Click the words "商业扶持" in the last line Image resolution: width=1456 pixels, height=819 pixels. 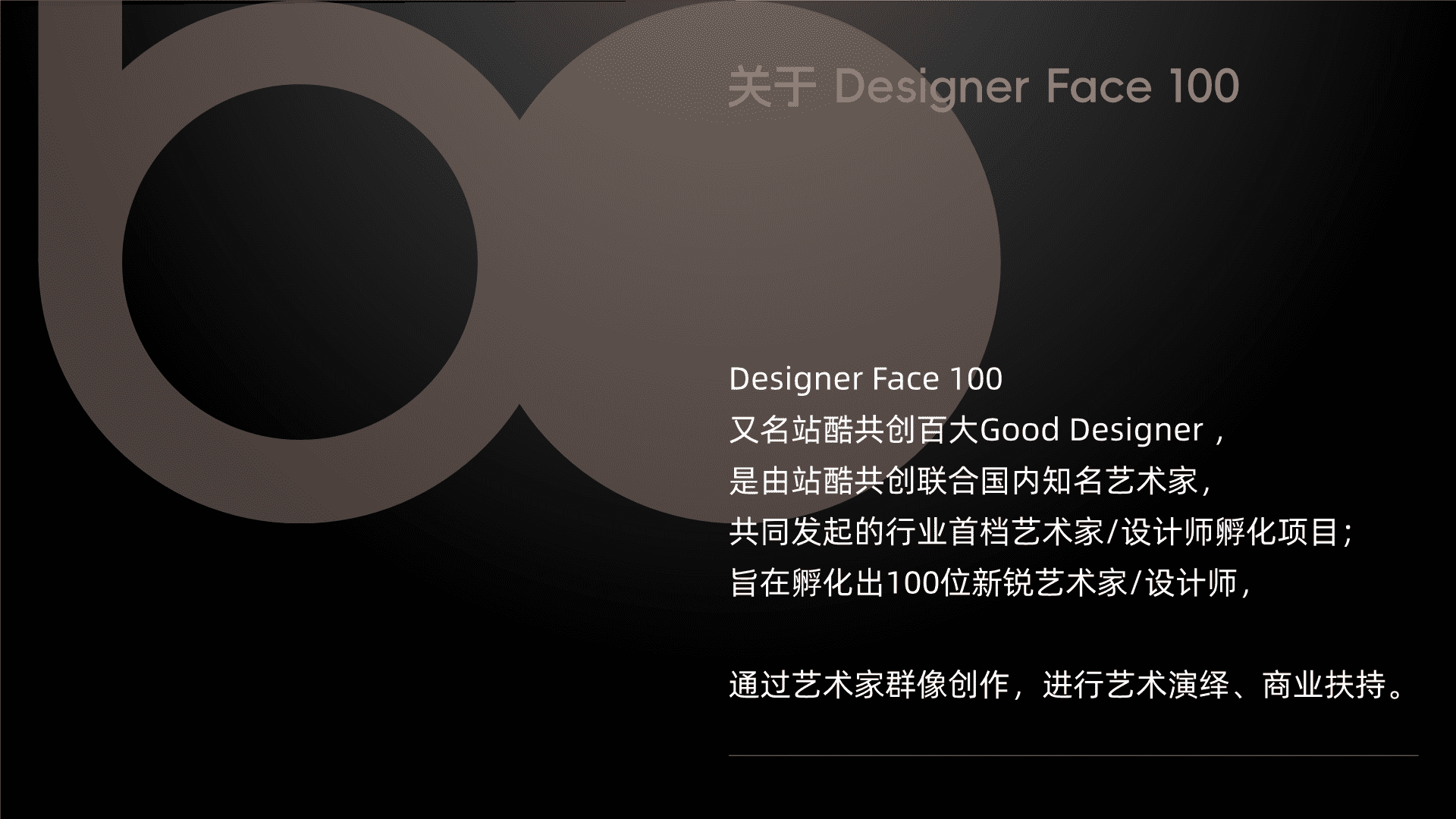[x=1325, y=686]
